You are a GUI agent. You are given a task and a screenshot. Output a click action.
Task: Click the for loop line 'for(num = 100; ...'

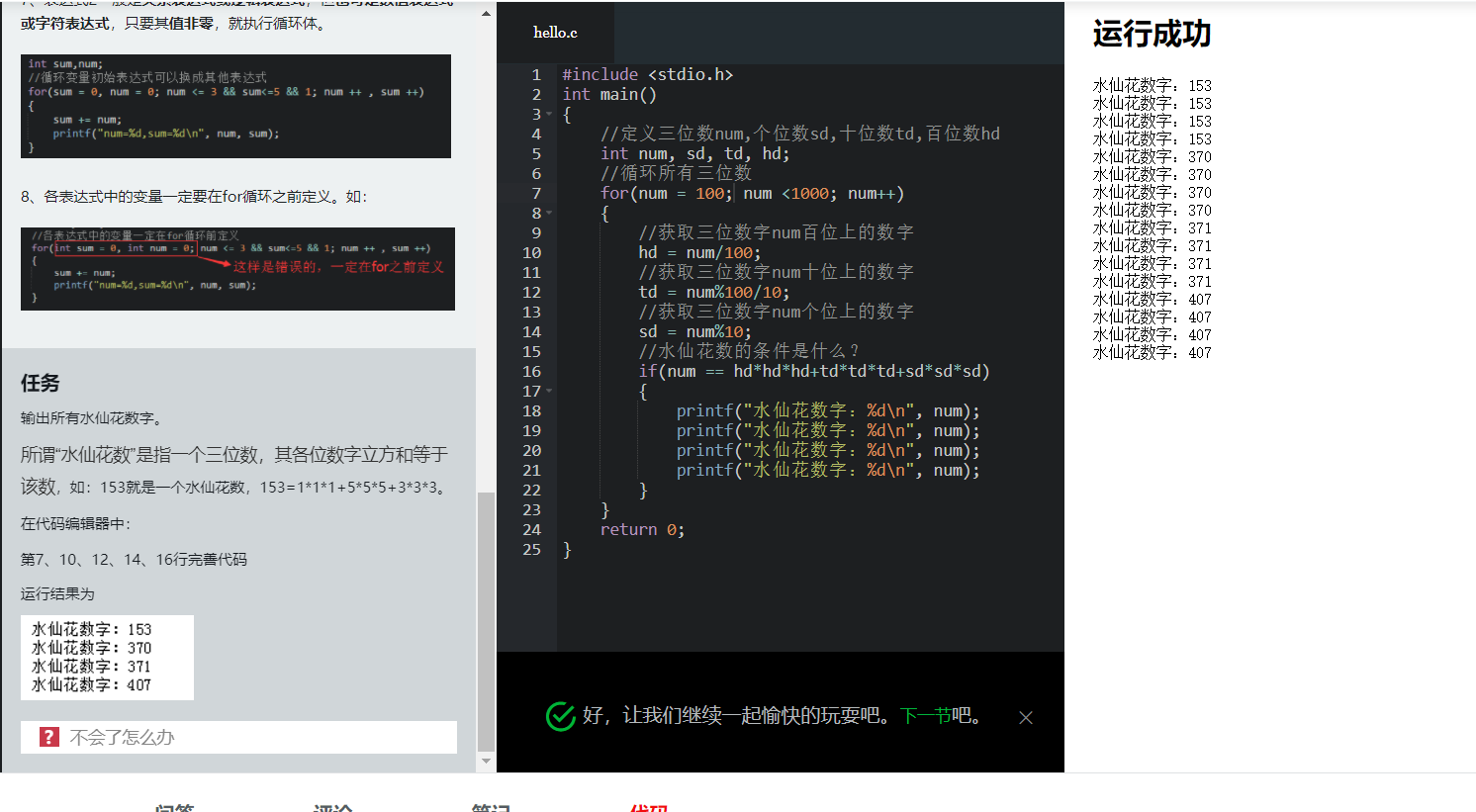[752, 193]
